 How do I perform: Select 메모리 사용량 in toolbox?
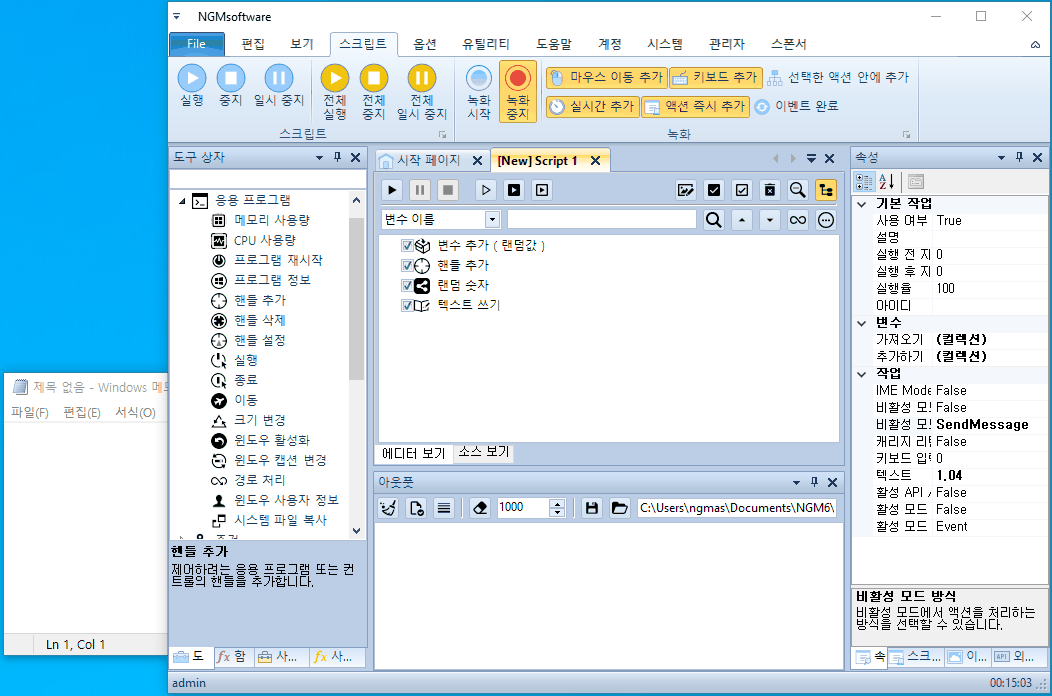coord(272,220)
